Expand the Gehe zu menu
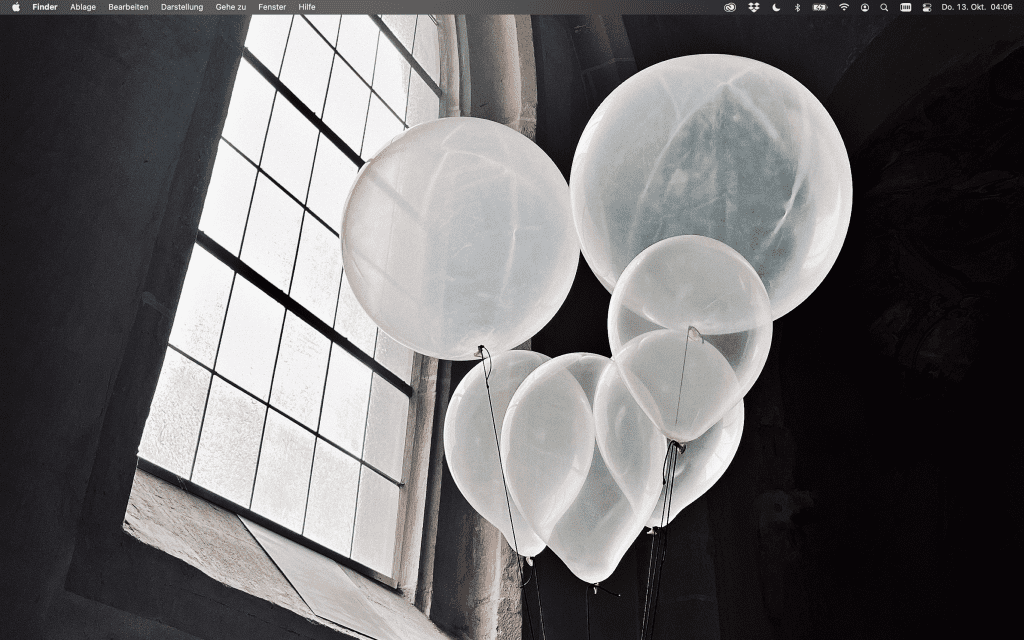 [230, 7]
